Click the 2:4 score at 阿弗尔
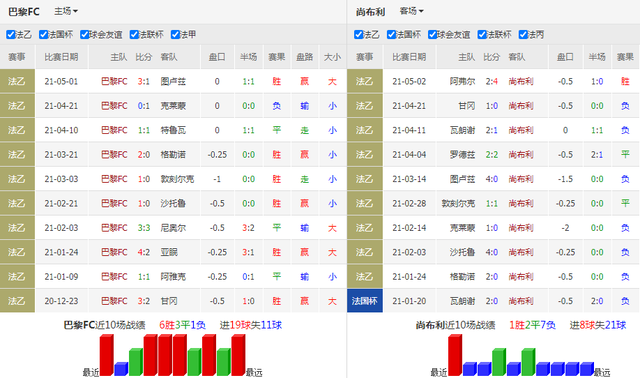The image size is (640, 378). (x=491, y=82)
